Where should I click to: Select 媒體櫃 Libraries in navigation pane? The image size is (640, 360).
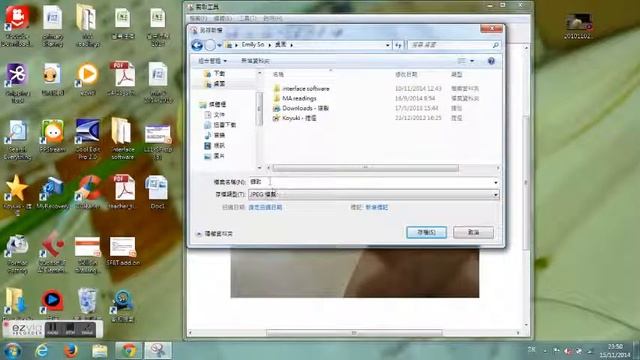[213, 104]
